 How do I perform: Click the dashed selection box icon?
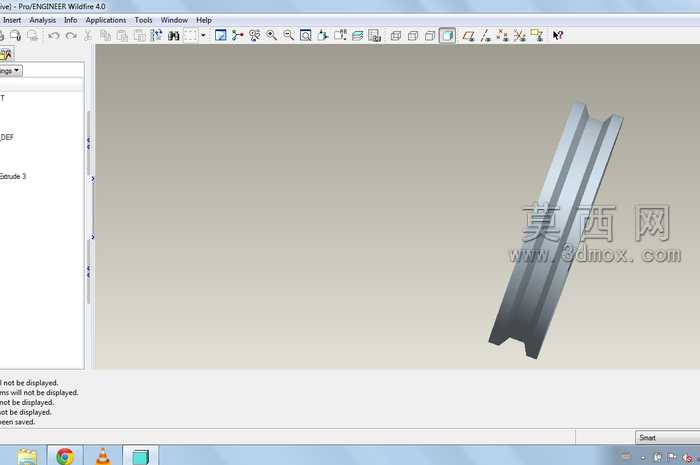point(191,36)
